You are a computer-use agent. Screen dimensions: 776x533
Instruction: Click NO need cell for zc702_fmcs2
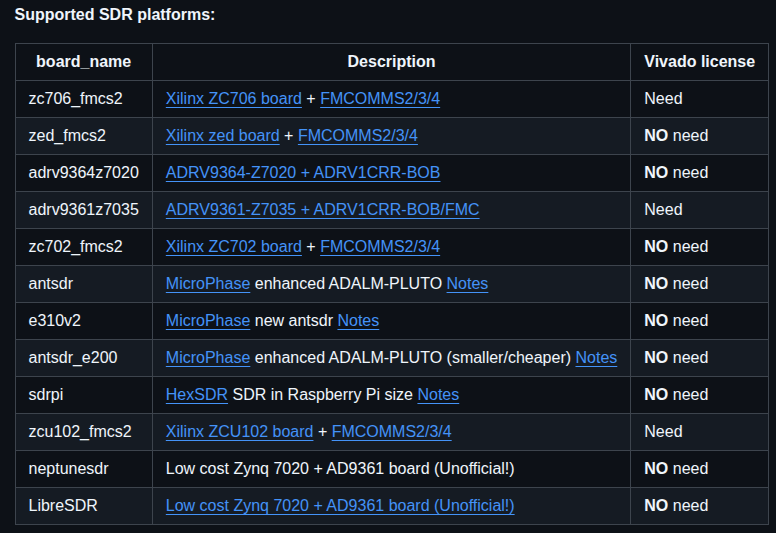click(x=699, y=246)
